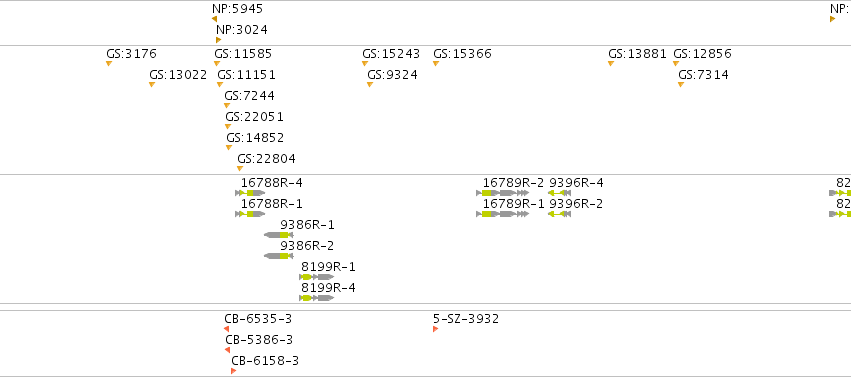Select the GS:14852 label
This screenshot has height=377, width=851.
255,138
